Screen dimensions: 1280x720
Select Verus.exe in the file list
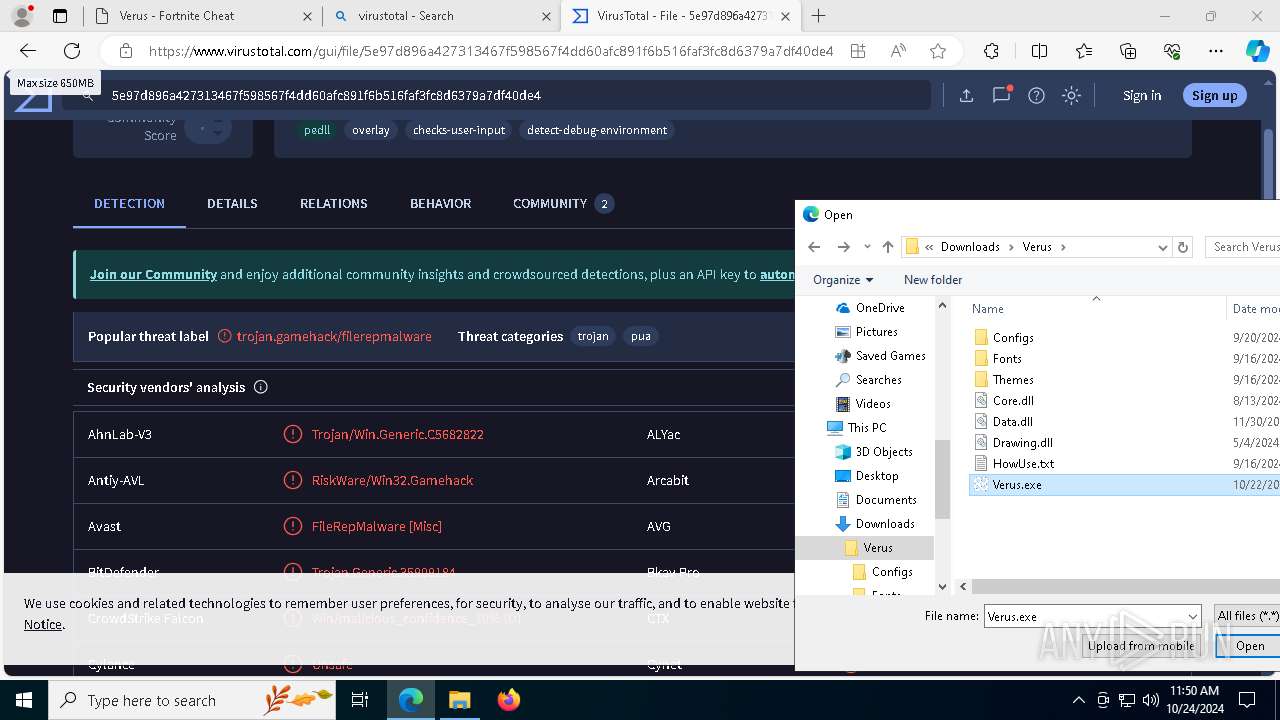click(x=1017, y=485)
